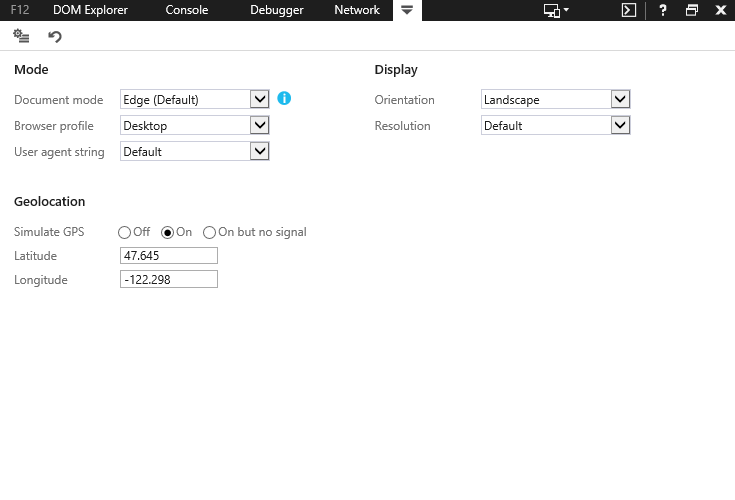Click the help question mark icon
This screenshot has height=500, width=735.
point(663,10)
